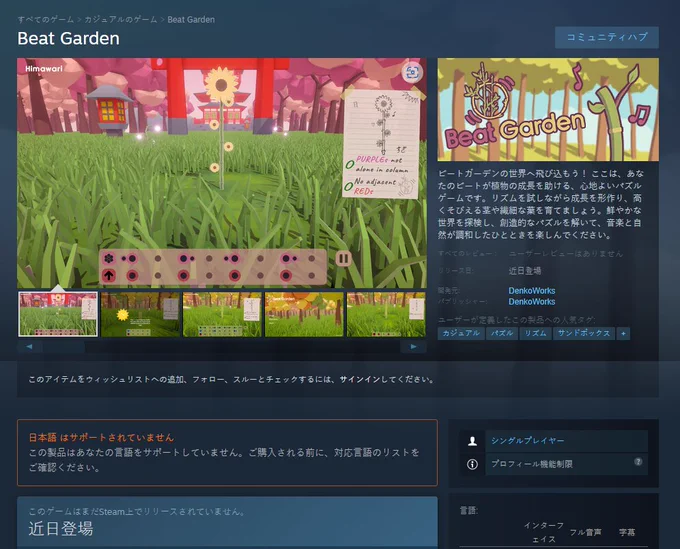Click the plus button to add tags
Image resolution: width=680 pixels, height=549 pixels.
tap(623, 333)
